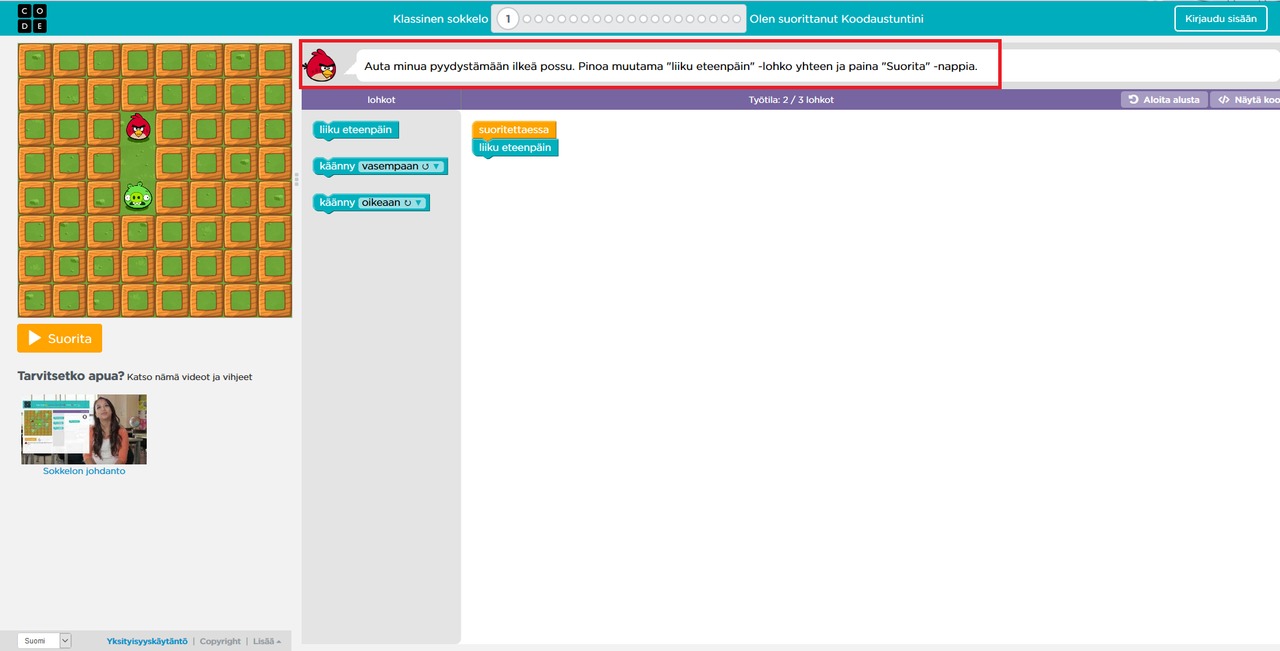This screenshot has height=651, width=1280.
Task: Open the Sokkelon johdanto video thumbnail
Action: pyautogui.click(x=84, y=429)
